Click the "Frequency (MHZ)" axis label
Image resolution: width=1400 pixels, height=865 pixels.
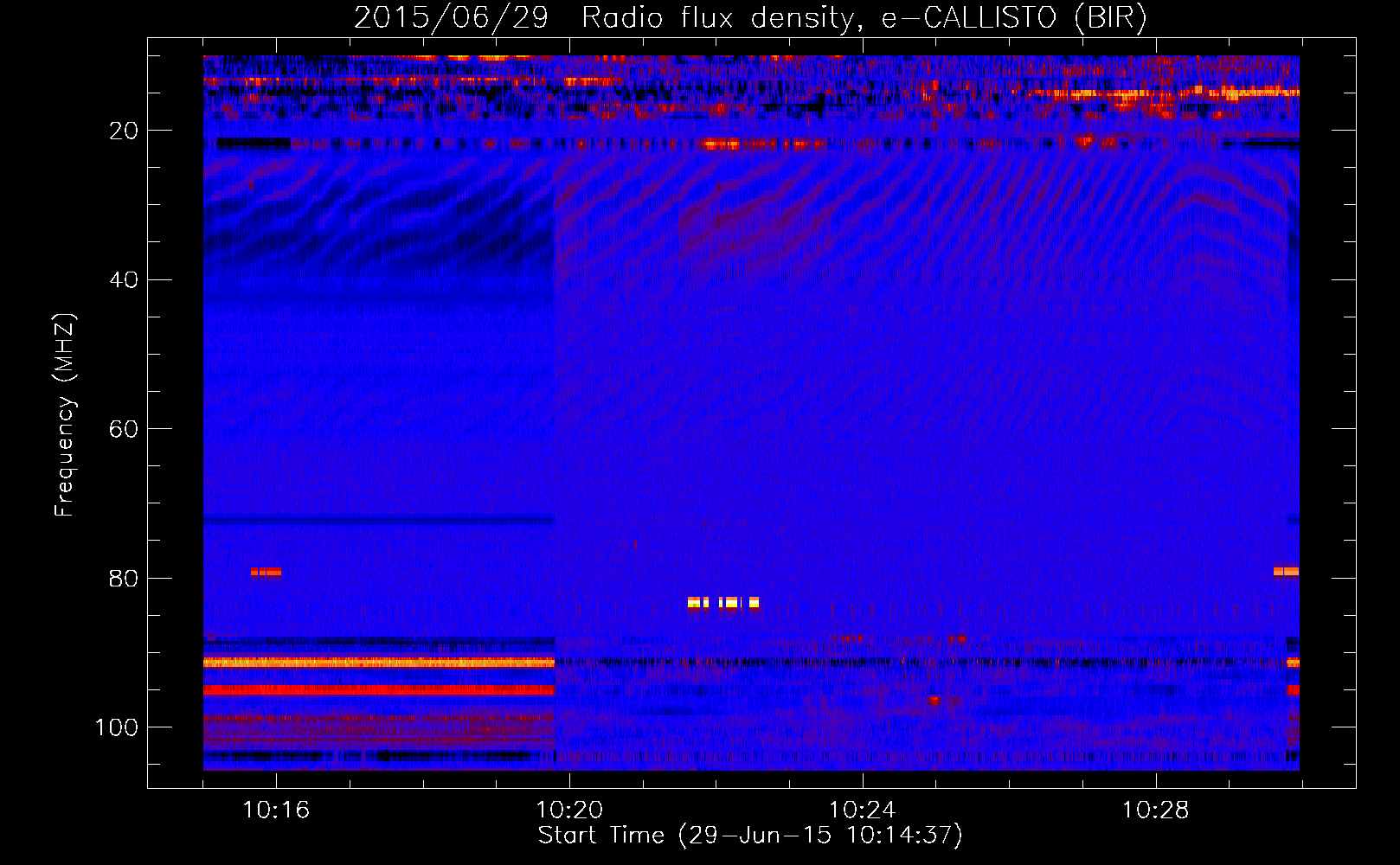[x=65, y=415]
